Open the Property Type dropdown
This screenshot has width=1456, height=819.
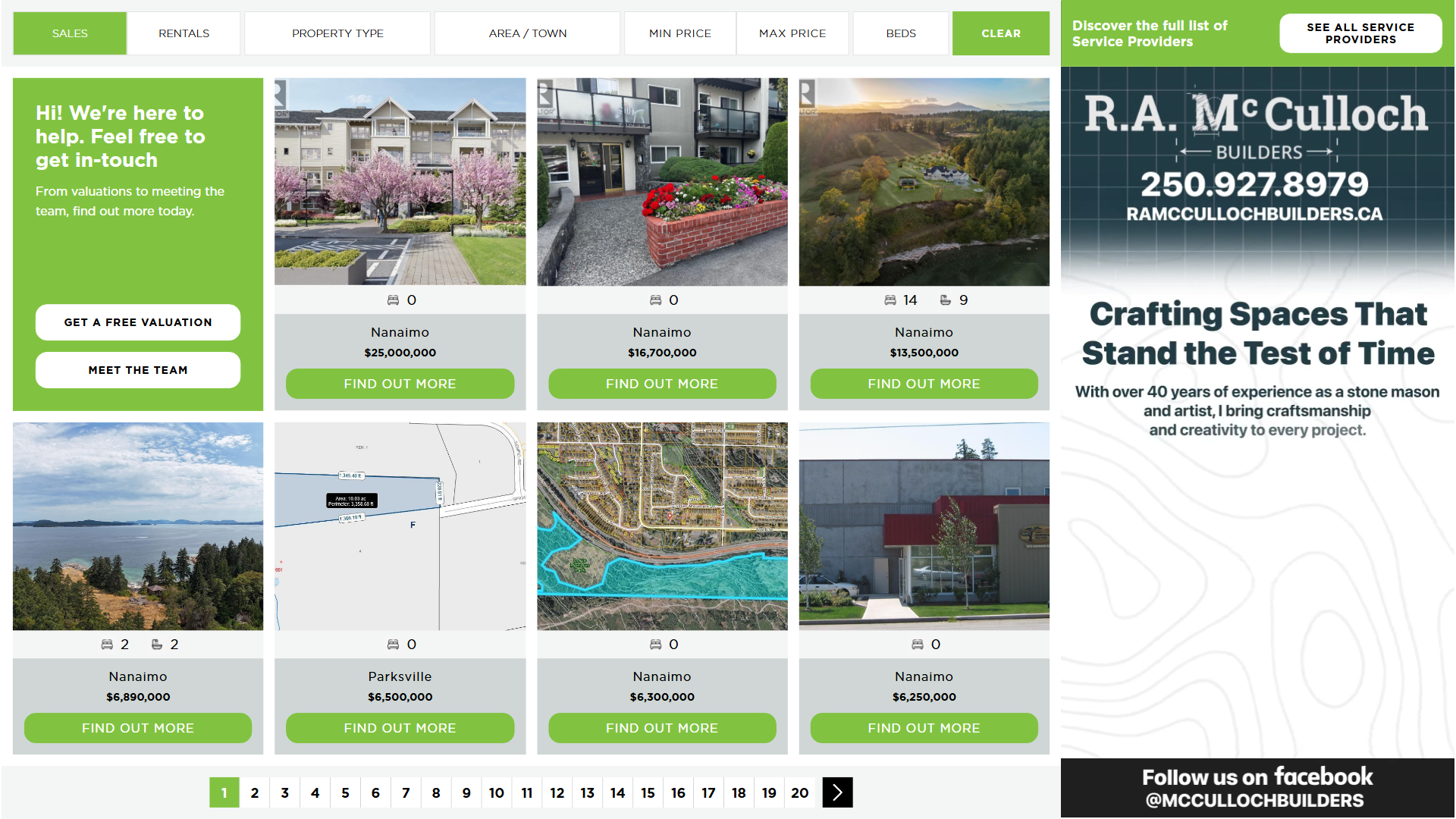point(337,33)
